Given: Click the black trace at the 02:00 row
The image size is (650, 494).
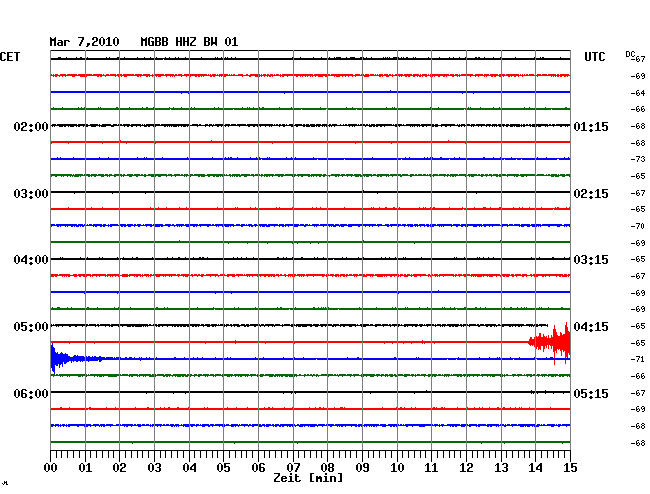Looking at the screenshot, I should (x=310, y=125).
